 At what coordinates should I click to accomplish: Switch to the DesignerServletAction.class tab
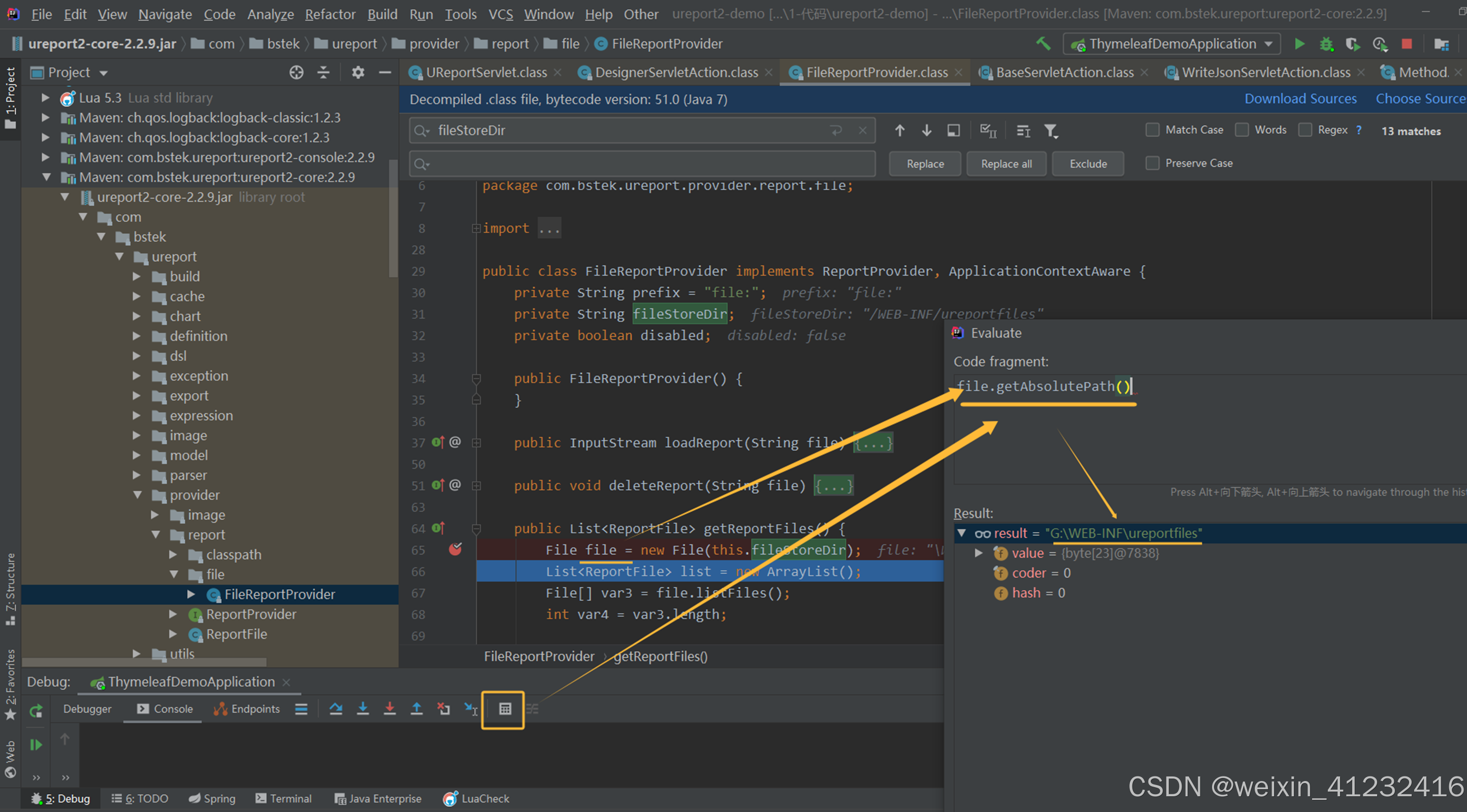(676, 72)
